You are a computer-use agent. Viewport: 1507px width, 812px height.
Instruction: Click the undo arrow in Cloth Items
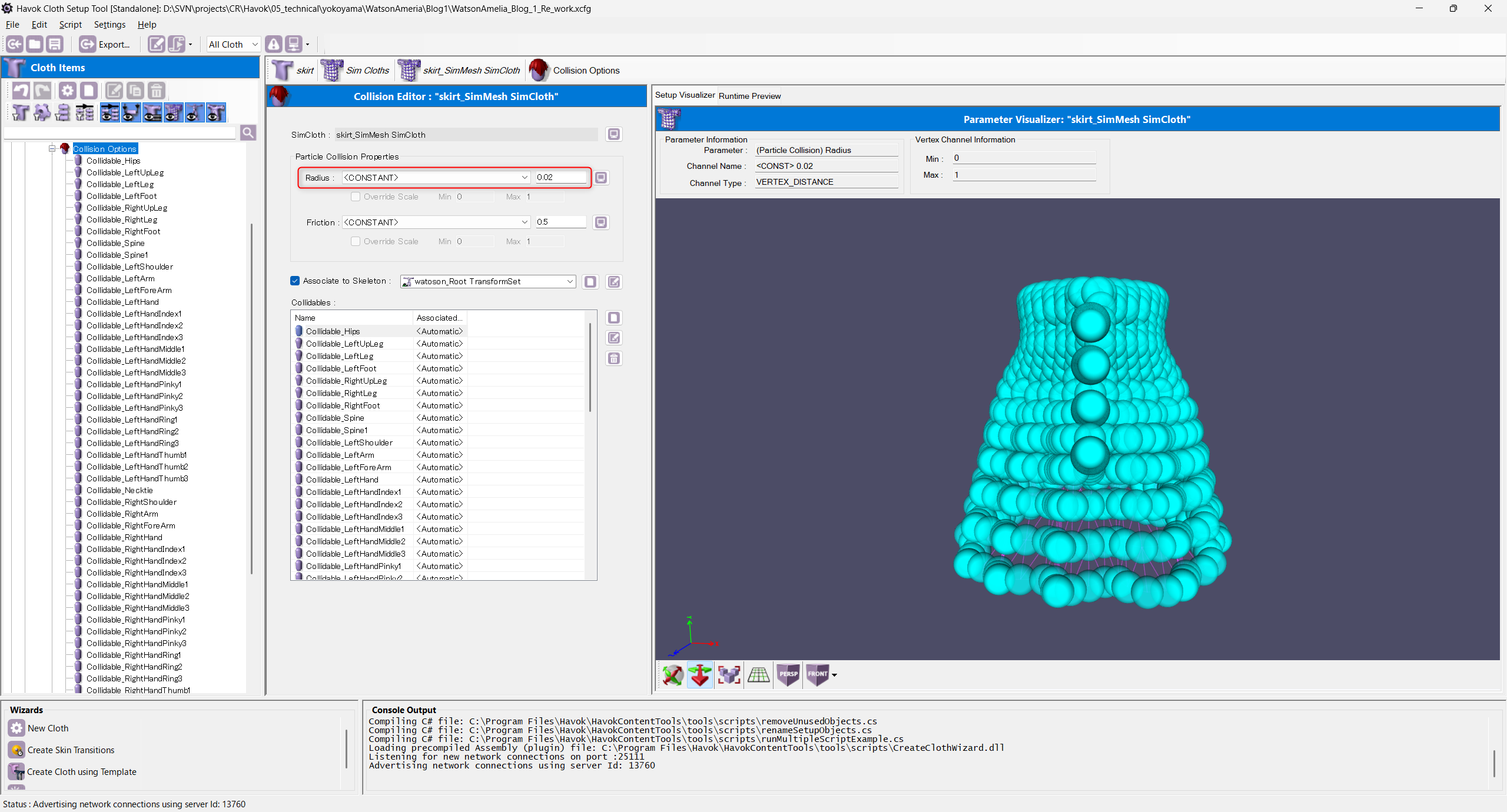click(21, 91)
